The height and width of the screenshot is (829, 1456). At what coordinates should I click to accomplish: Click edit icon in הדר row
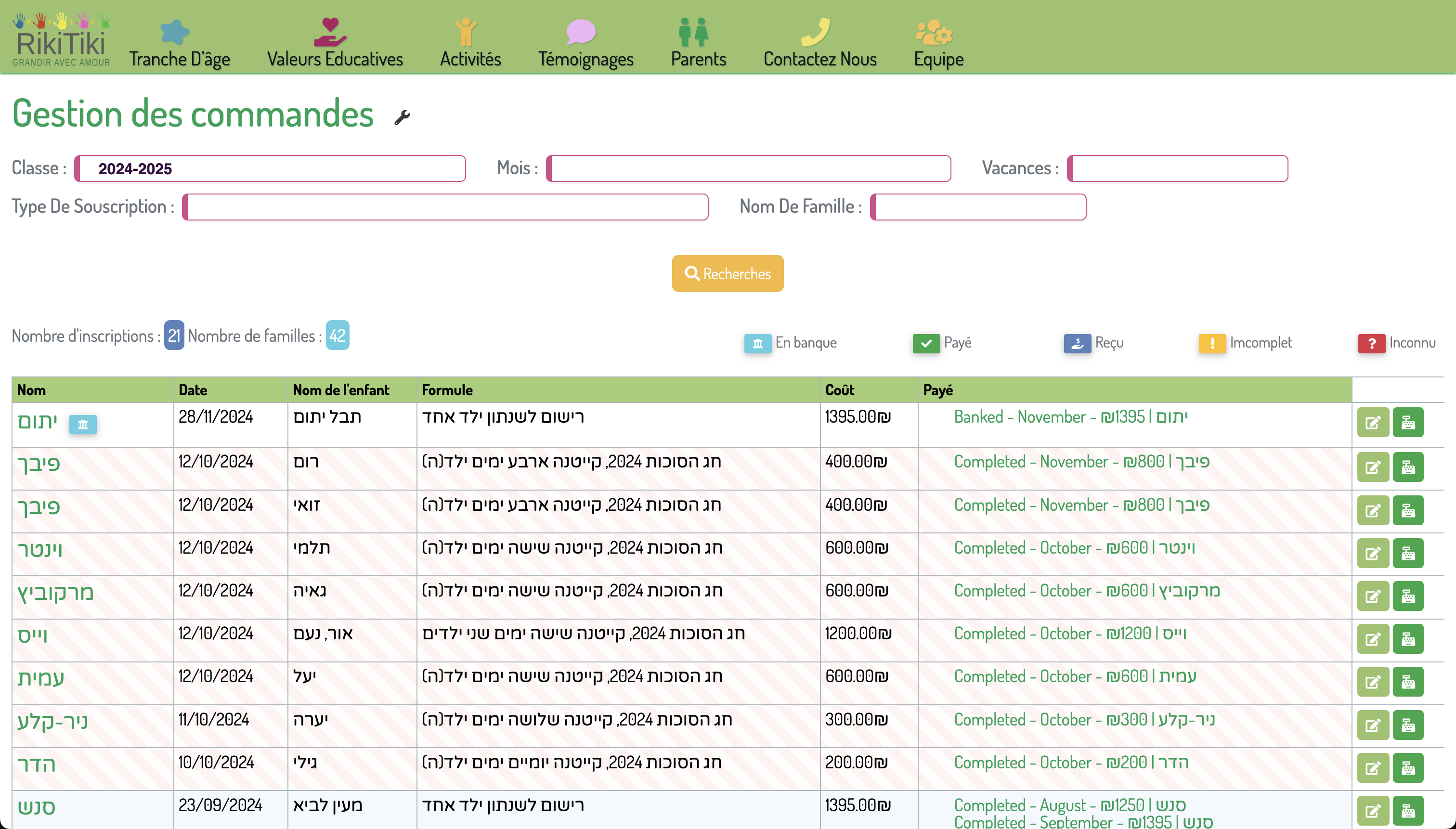pos(1372,767)
